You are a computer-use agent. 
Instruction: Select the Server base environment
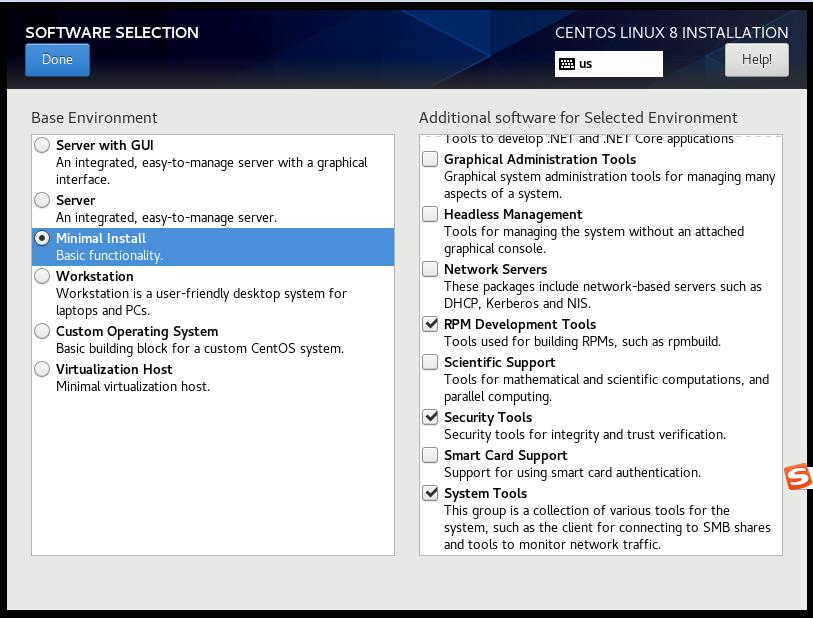[42, 201]
